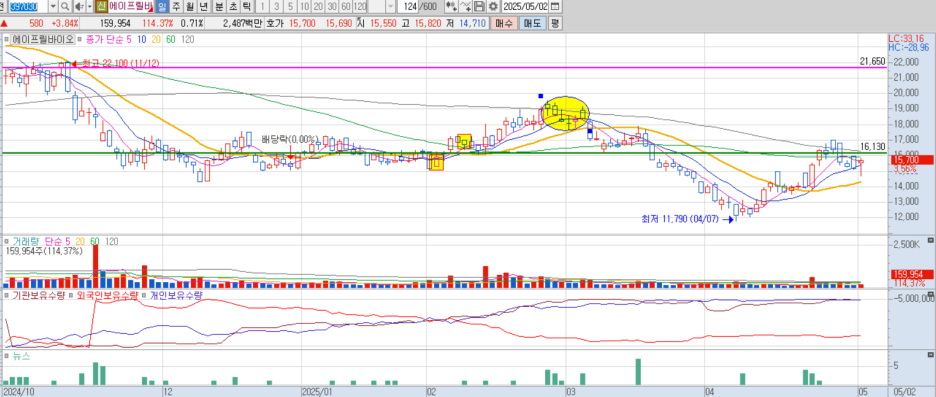Click the 5-day moving average legend number

point(129,39)
